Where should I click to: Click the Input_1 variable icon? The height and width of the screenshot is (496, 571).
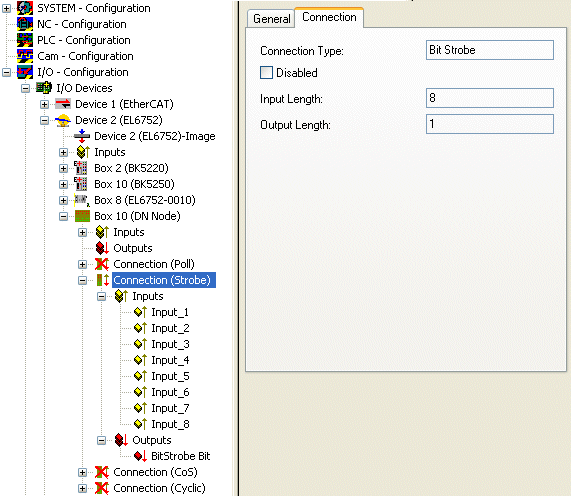(x=140, y=312)
